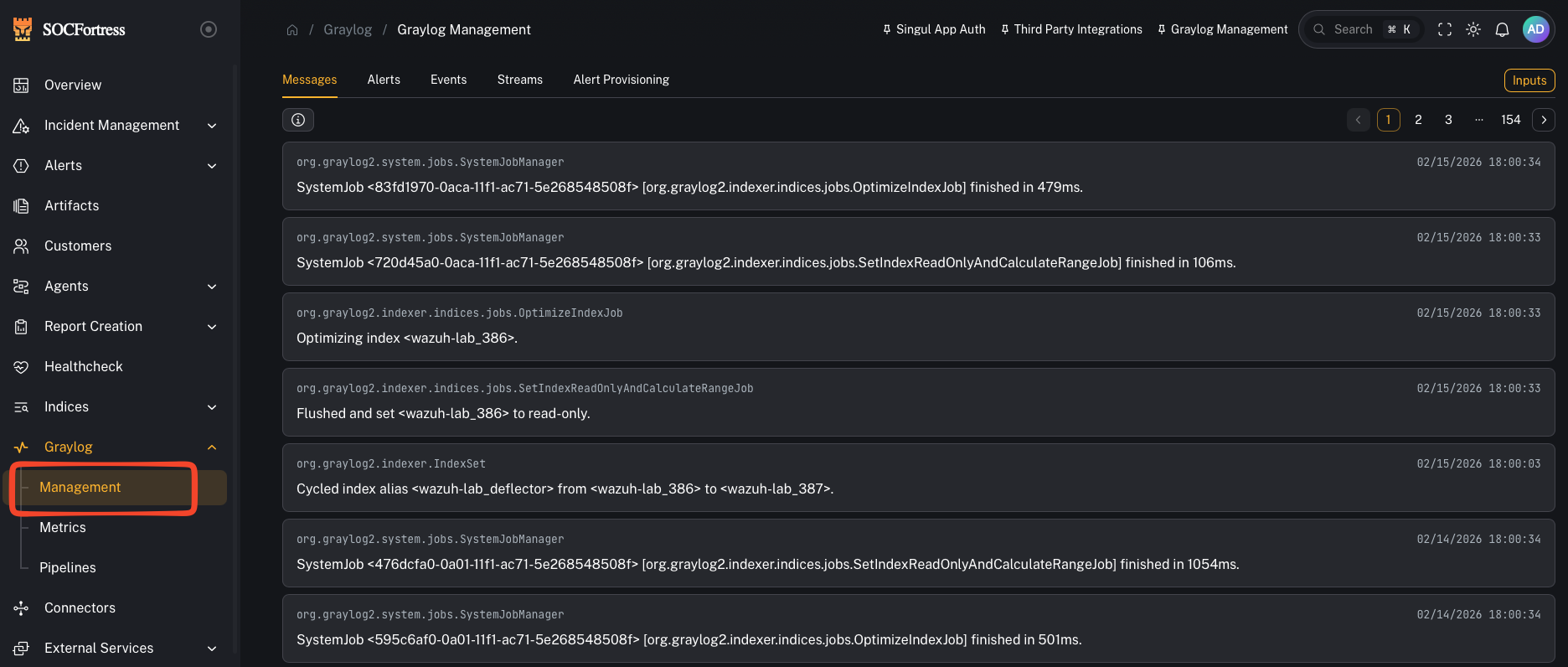Jump to last page 154
This screenshot has width=1568, height=667.
click(1511, 120)
